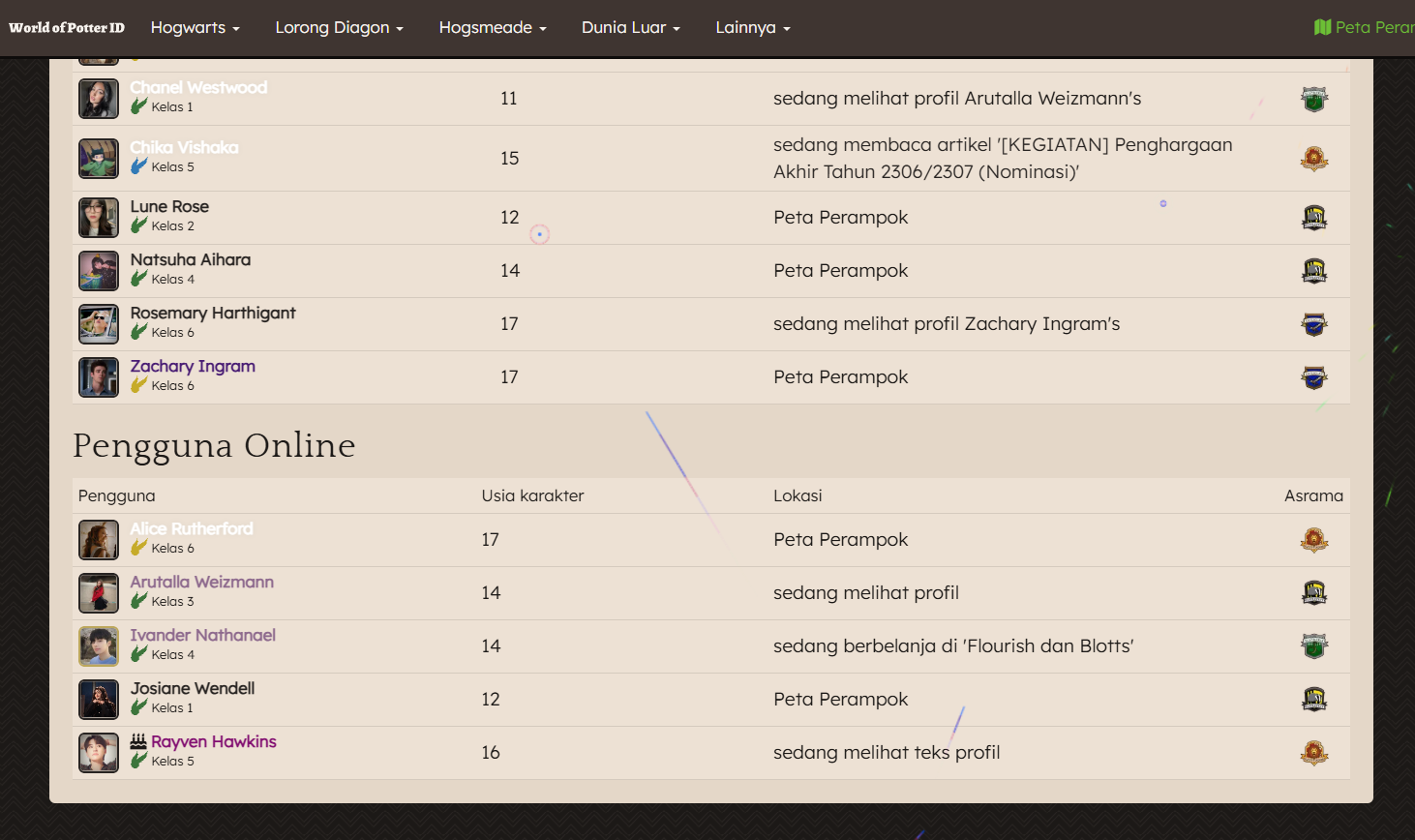
Task: Open Zachary Ingram's profile link
Action: coord(193,366)
